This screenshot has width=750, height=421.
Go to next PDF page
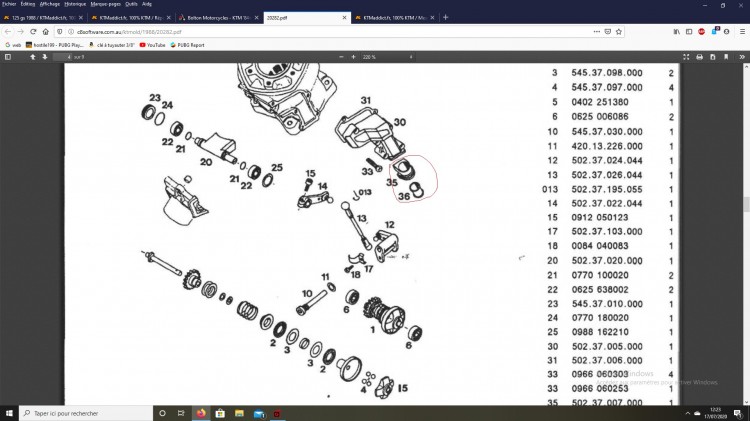click(45, 57)
